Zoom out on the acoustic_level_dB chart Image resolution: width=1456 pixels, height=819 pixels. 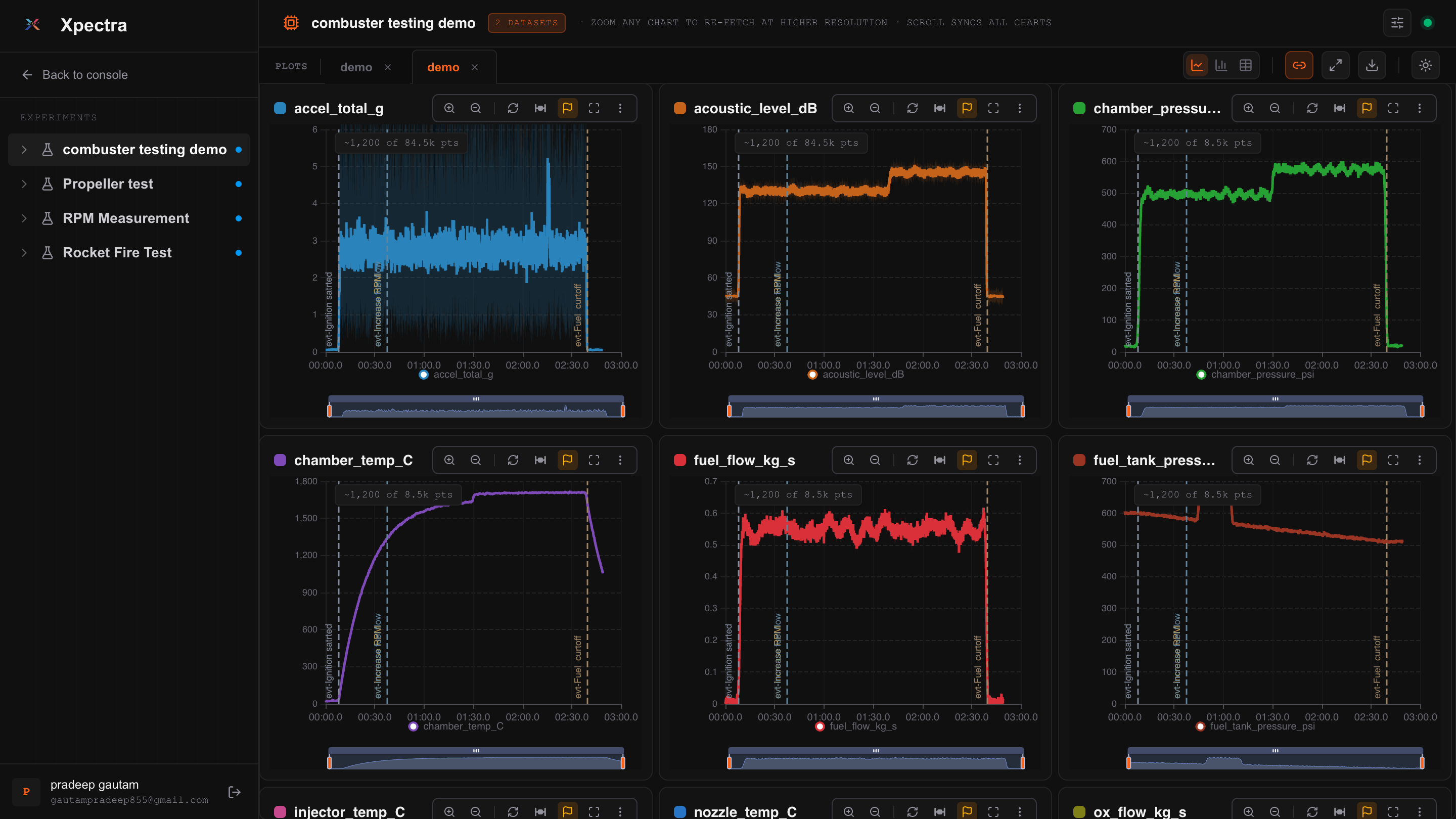[875, 108]
